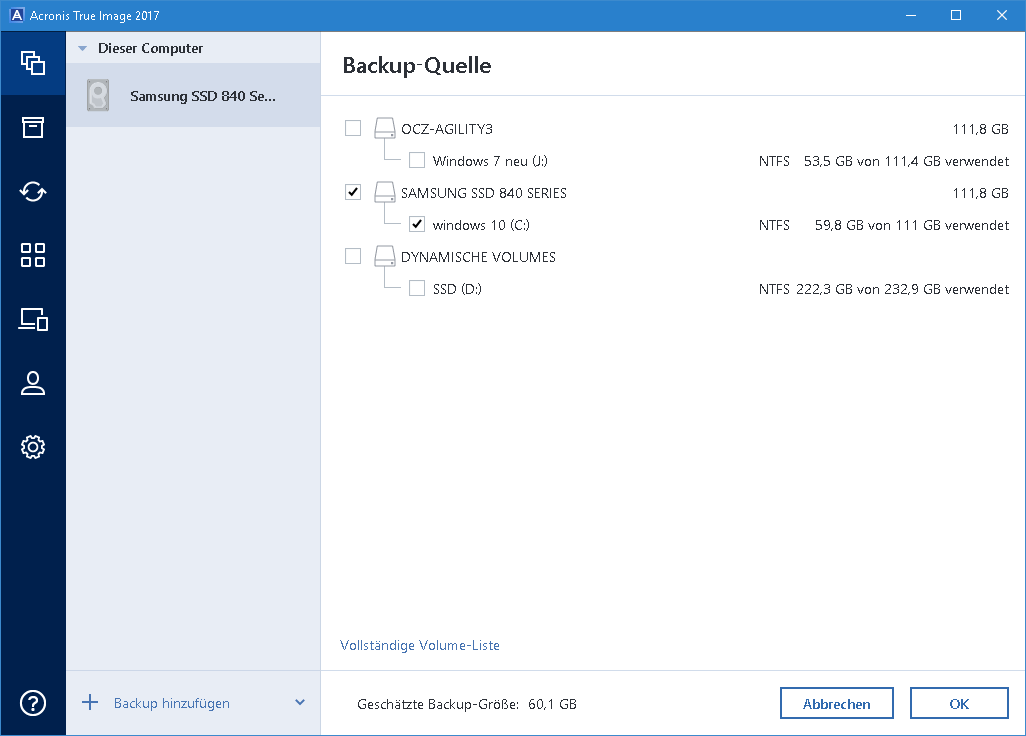This screenshot has height=736, width=1026.
Task: Click the Abbrechen button
Action: pyautogui.click(x=837, y=703)
